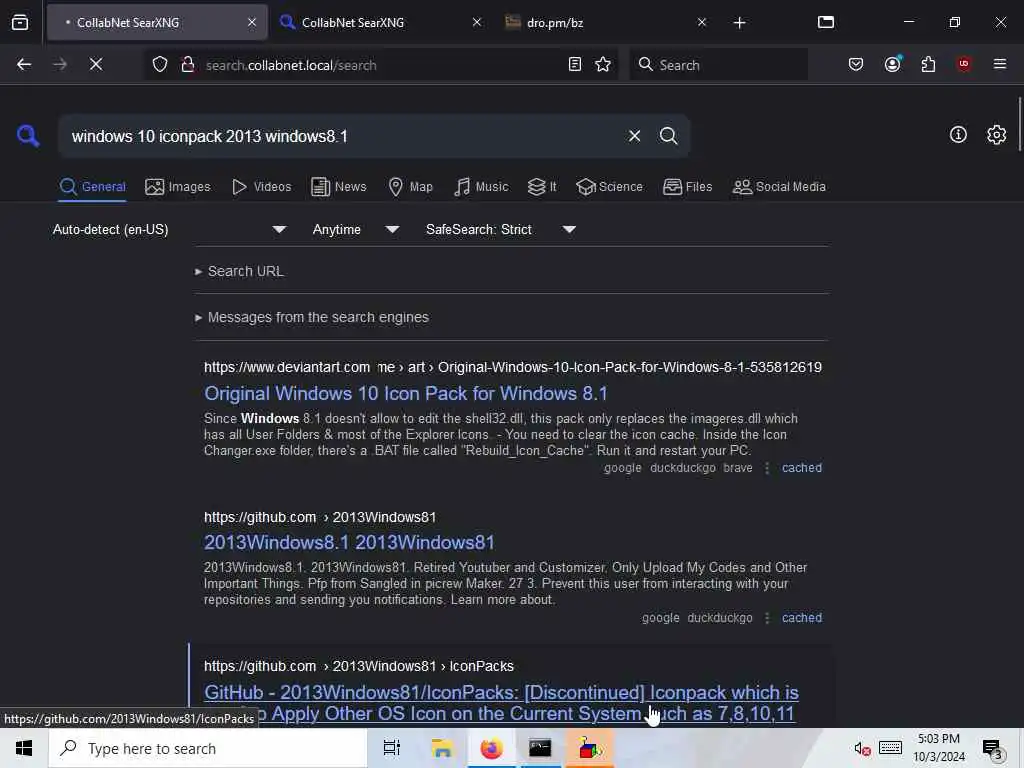Clear the search query with X
1024x768 pixels.
(x=634, y=136)
